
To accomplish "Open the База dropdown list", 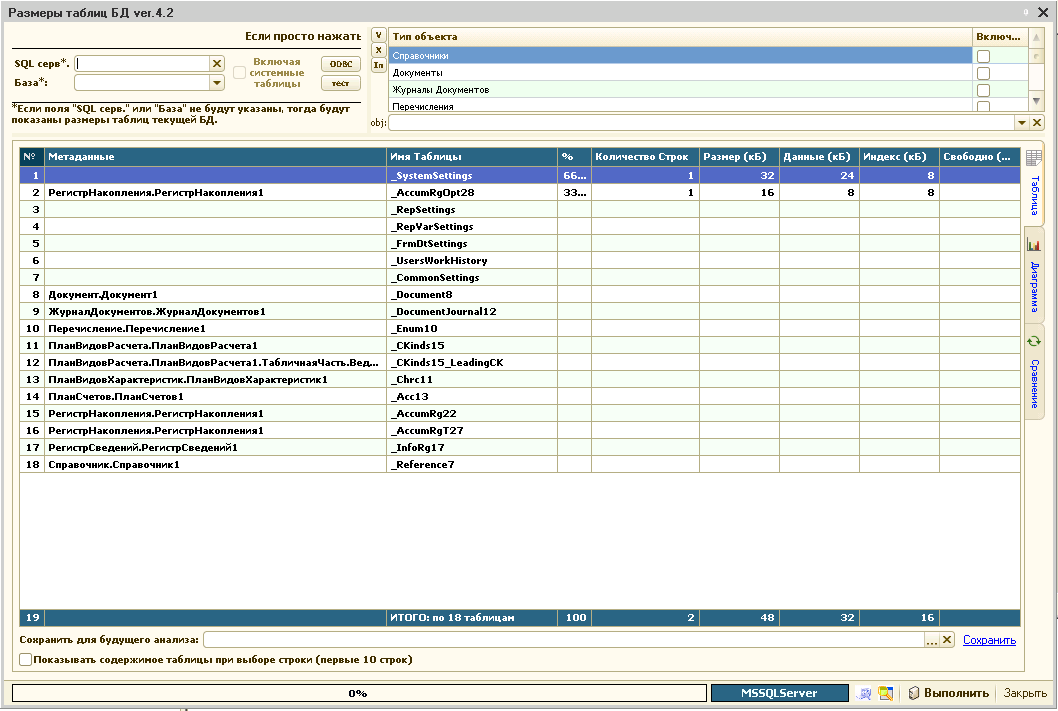I will pos(216,83).
